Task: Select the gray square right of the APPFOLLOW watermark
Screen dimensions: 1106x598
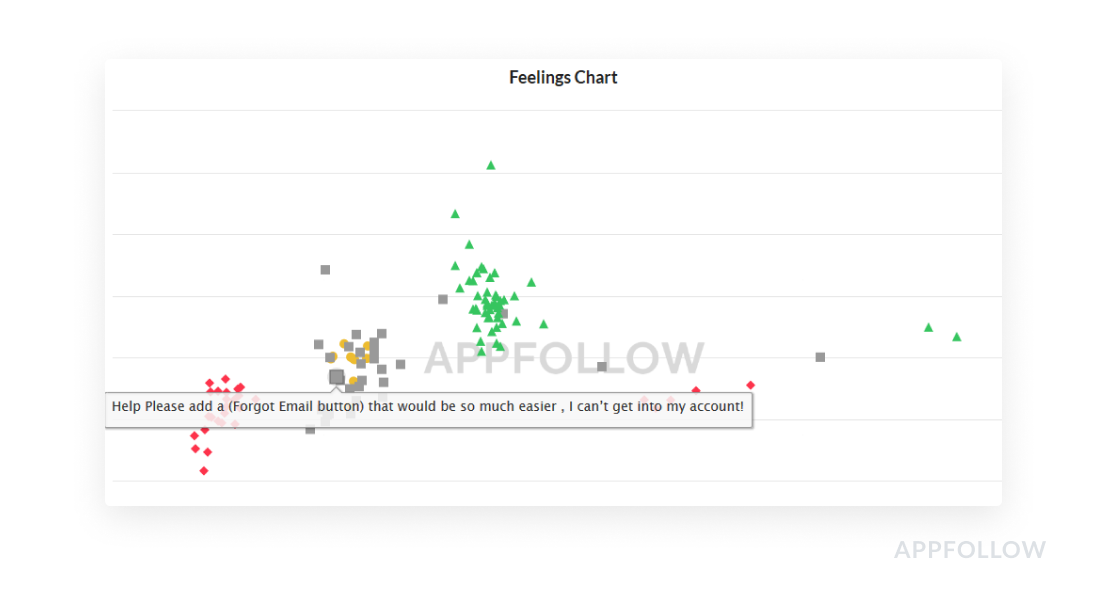Action: point(602,367)
